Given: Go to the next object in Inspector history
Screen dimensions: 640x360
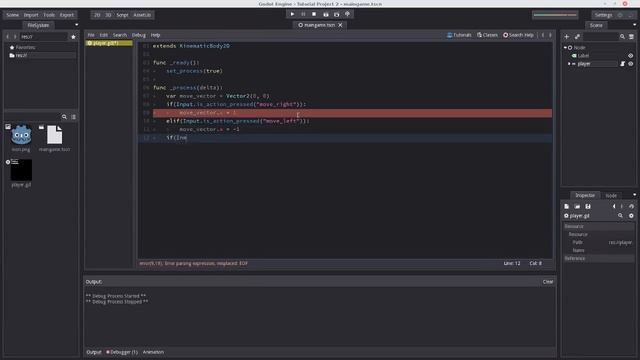Looking at the screenshot, I should click(x=622, y=207).
